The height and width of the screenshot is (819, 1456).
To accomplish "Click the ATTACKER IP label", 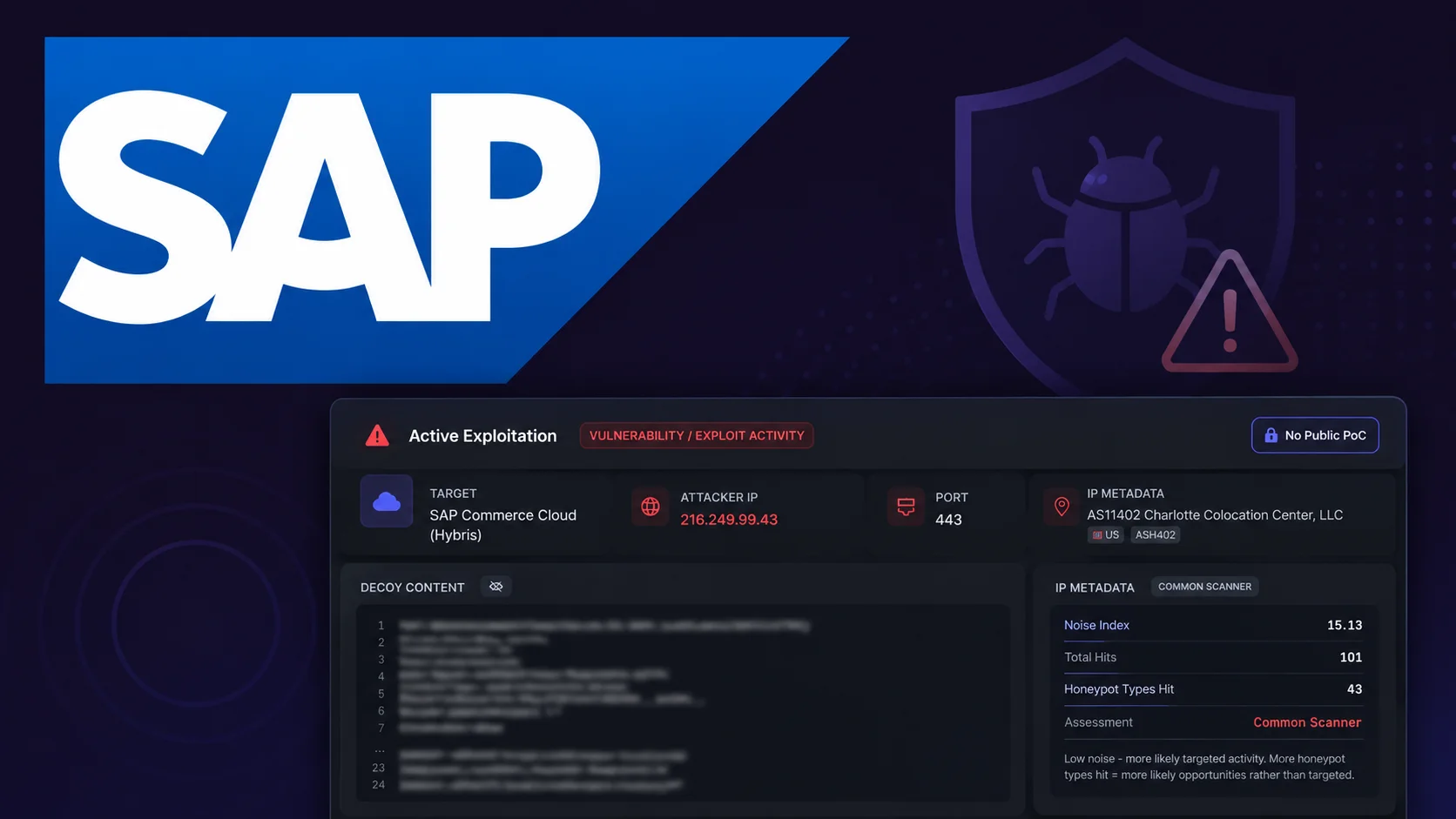I will [x=719, y=498].
